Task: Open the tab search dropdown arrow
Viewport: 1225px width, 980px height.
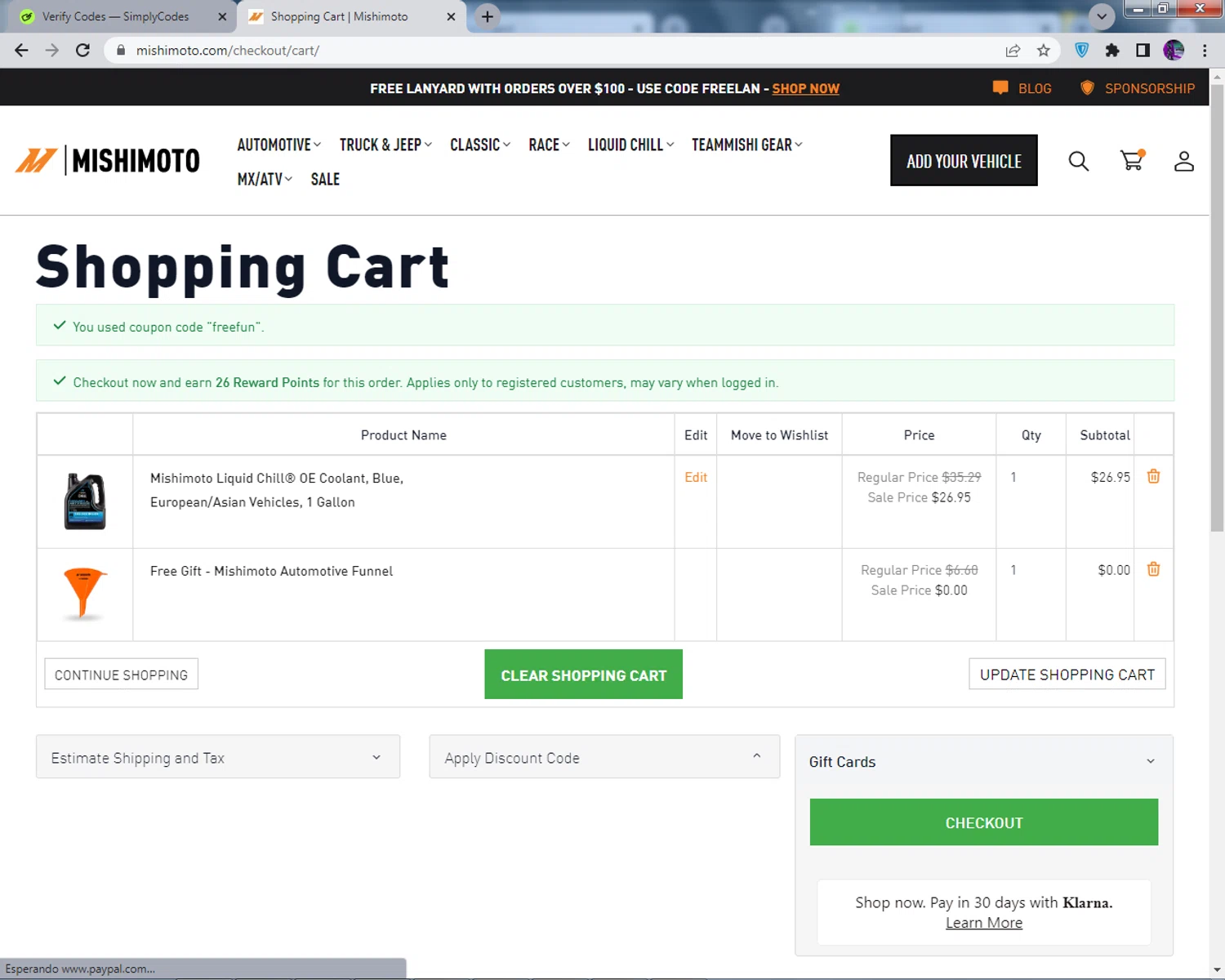Action: coord(1102,16)
